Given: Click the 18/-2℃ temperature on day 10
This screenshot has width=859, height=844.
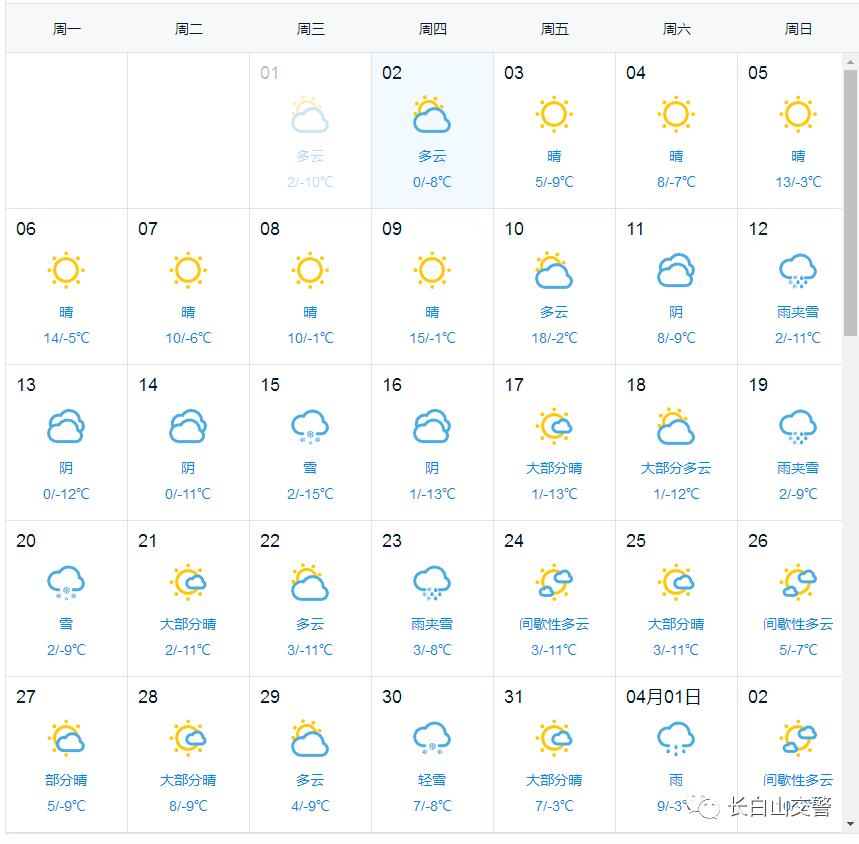Looking at the screenshot, I should click(554, 338).
